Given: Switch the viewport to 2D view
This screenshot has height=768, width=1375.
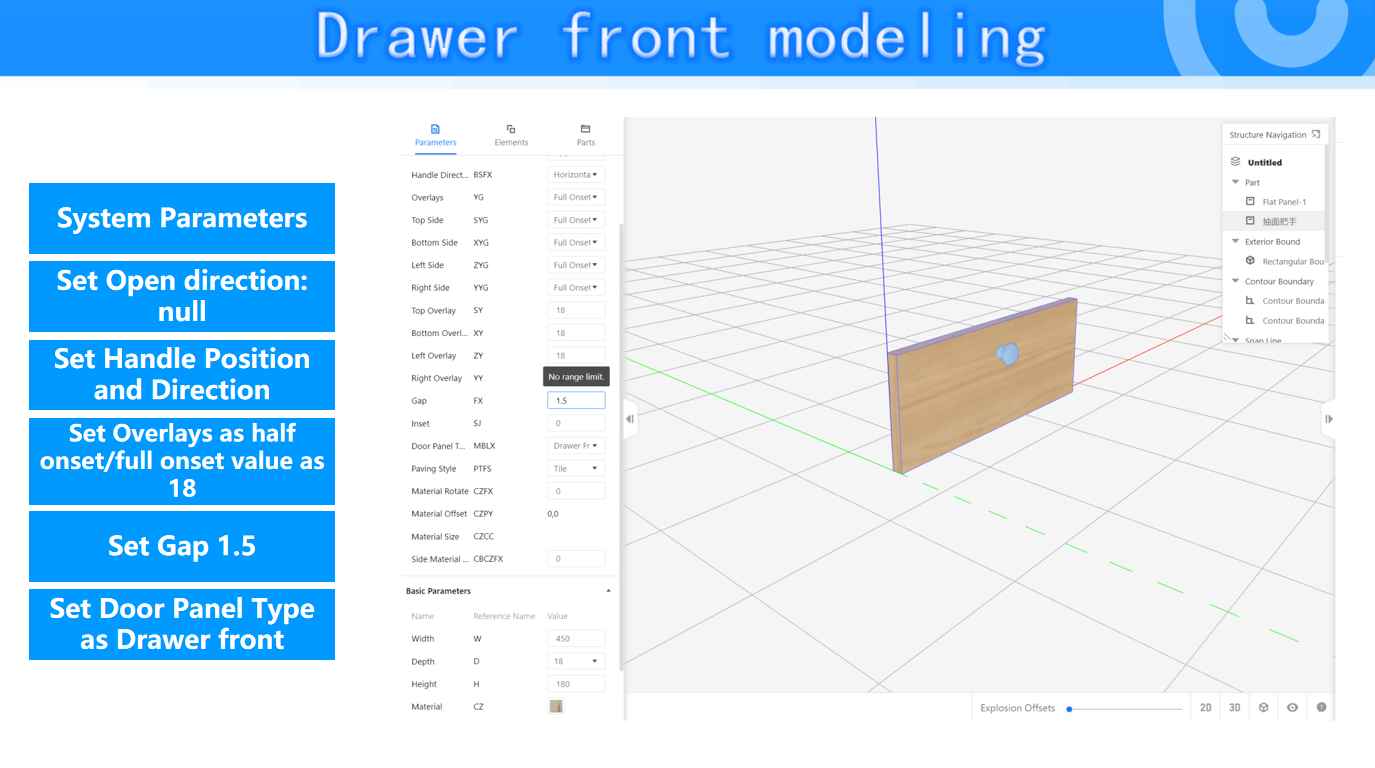Looking at the screenshot, I should pos(1206,708).
